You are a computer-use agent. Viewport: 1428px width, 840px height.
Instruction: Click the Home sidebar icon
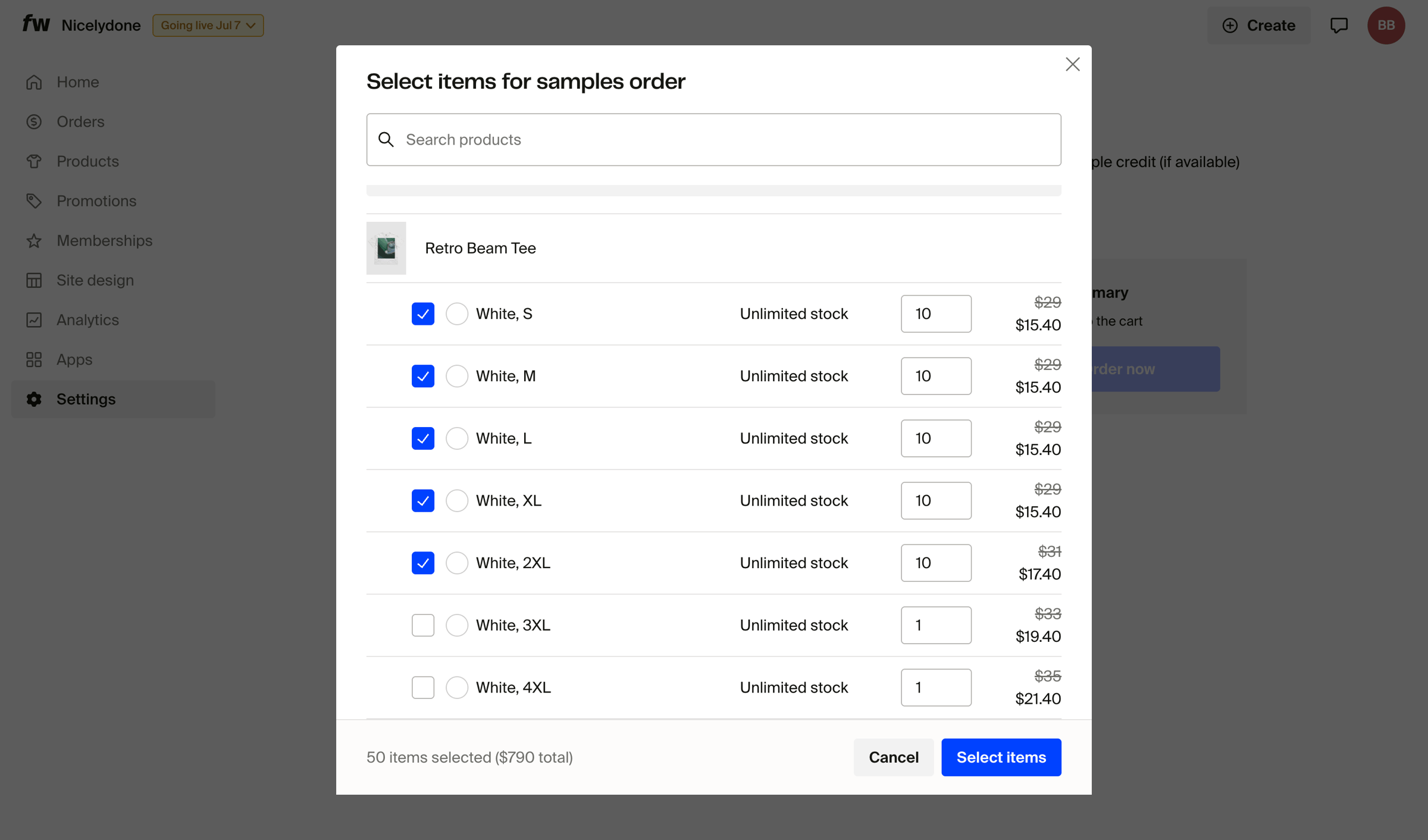(34, 82)
